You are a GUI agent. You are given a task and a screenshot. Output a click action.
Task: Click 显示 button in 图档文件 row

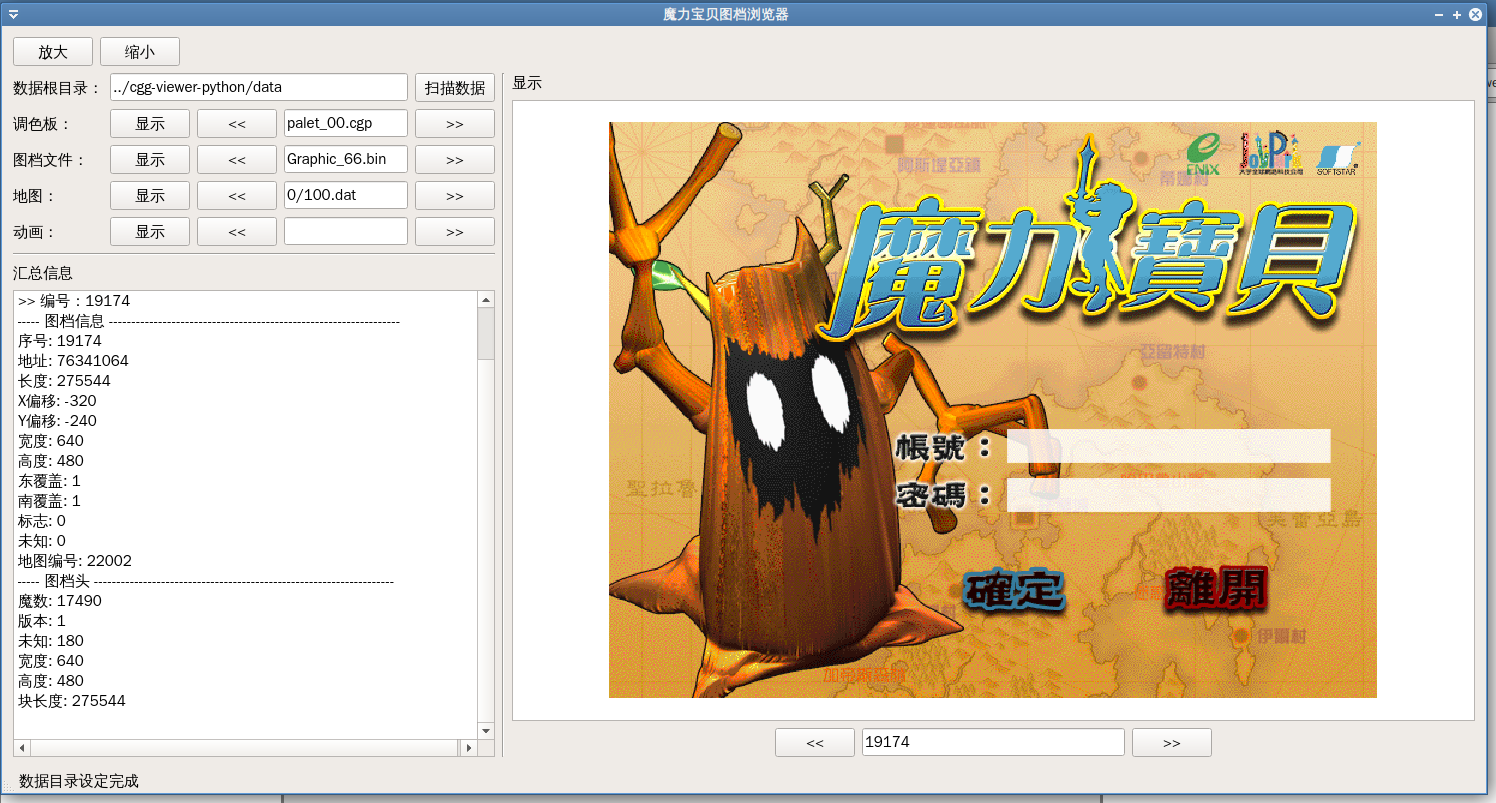[150, 160]
